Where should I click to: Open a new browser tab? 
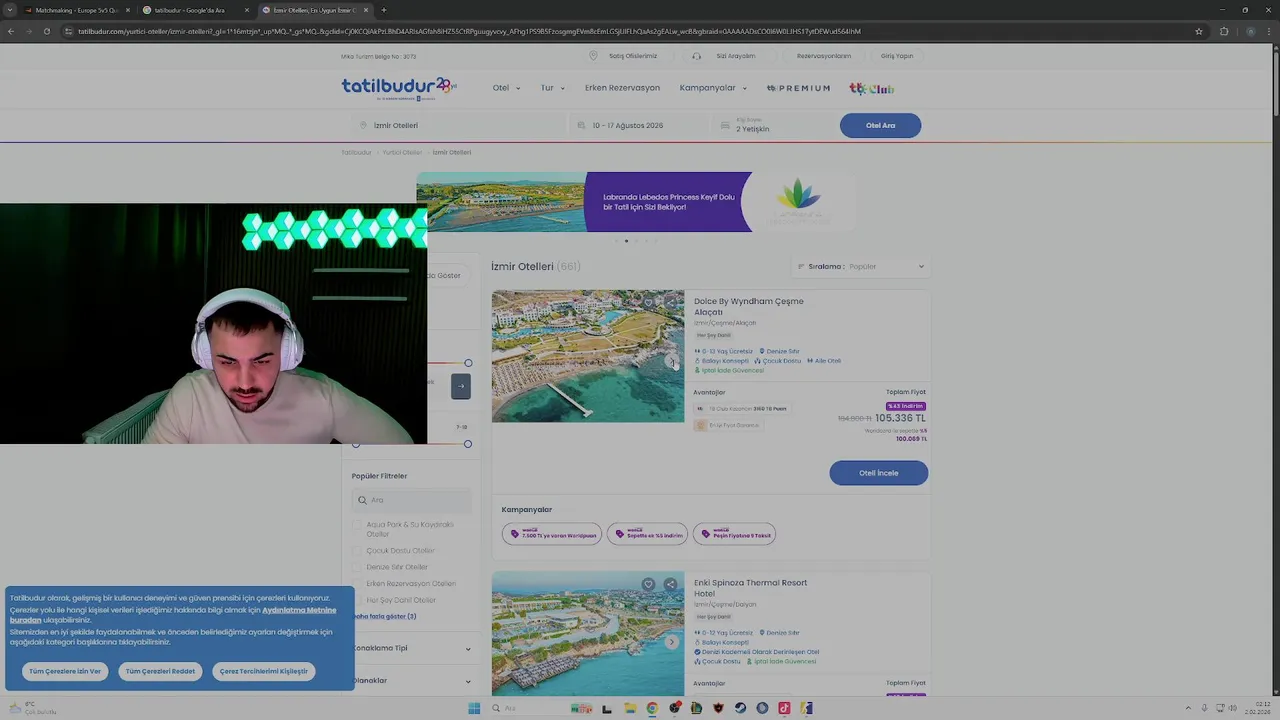(x=384, y=10)
